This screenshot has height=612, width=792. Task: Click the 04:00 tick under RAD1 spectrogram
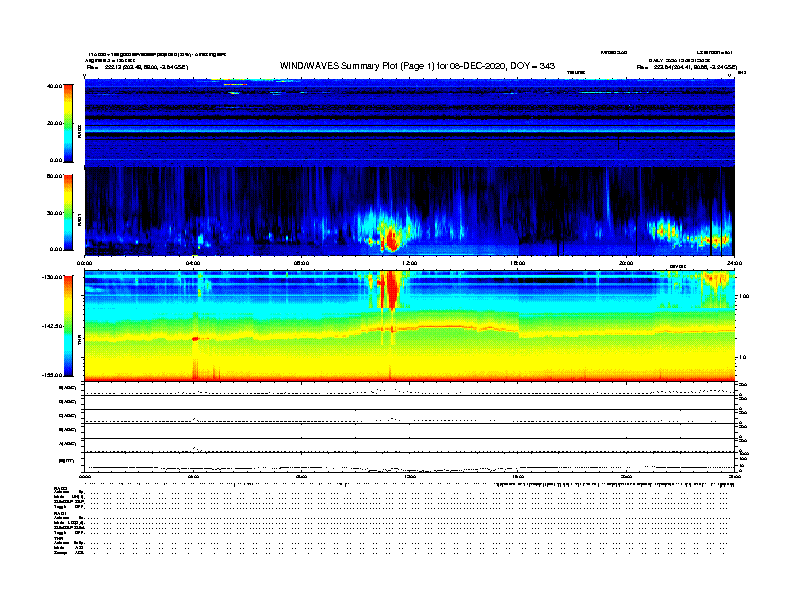pyautogui.click(x=193, y=263)
